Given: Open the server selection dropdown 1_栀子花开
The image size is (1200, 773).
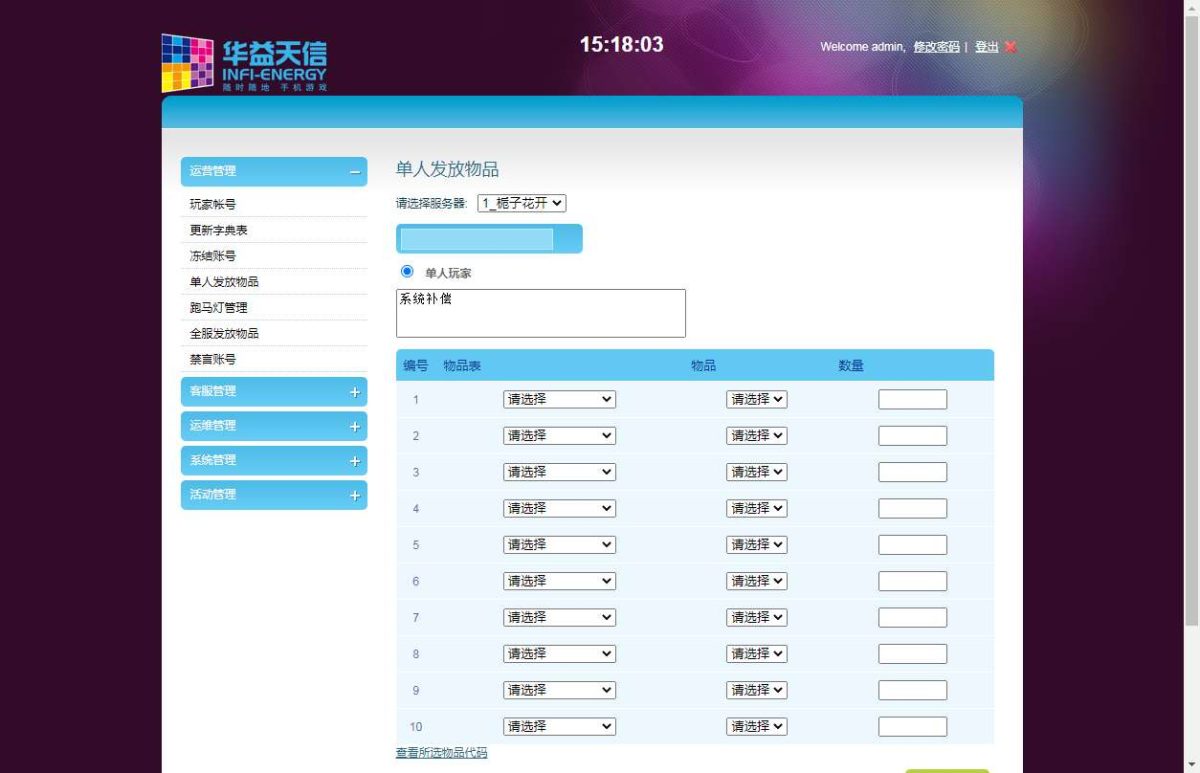Looking at the screenshot, I should click(522, 203).
